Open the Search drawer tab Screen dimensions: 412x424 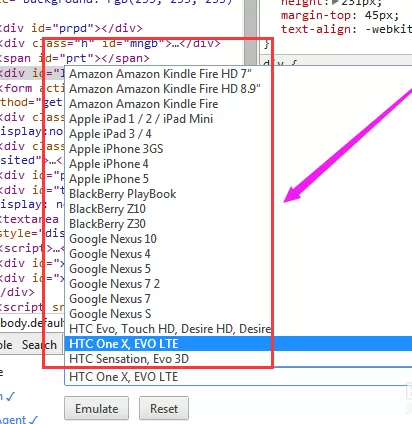point(39,345)
